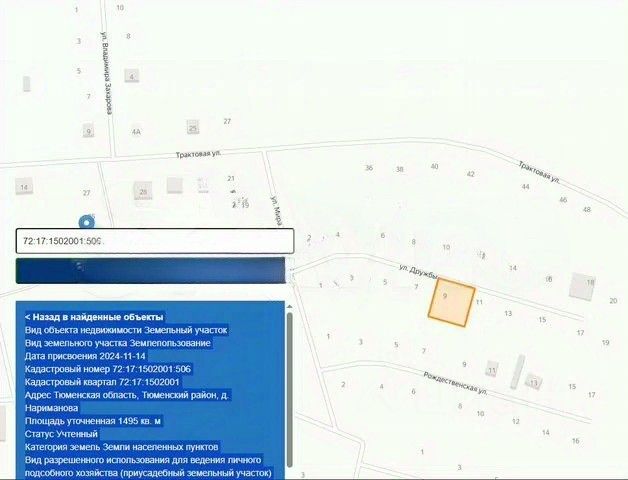Click 'Кадастровый квартал 72:17:1502001' line

click(x=102, y=382)
